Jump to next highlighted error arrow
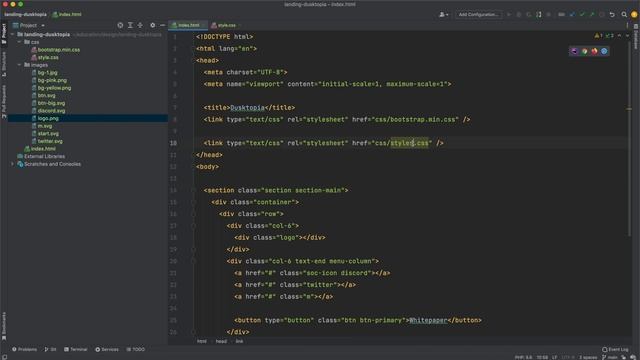 click(x=627, y=36)
